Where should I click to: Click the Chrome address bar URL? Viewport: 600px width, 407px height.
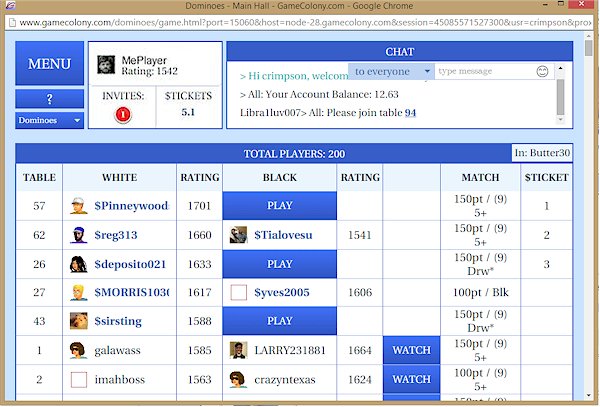click(305, 23)
